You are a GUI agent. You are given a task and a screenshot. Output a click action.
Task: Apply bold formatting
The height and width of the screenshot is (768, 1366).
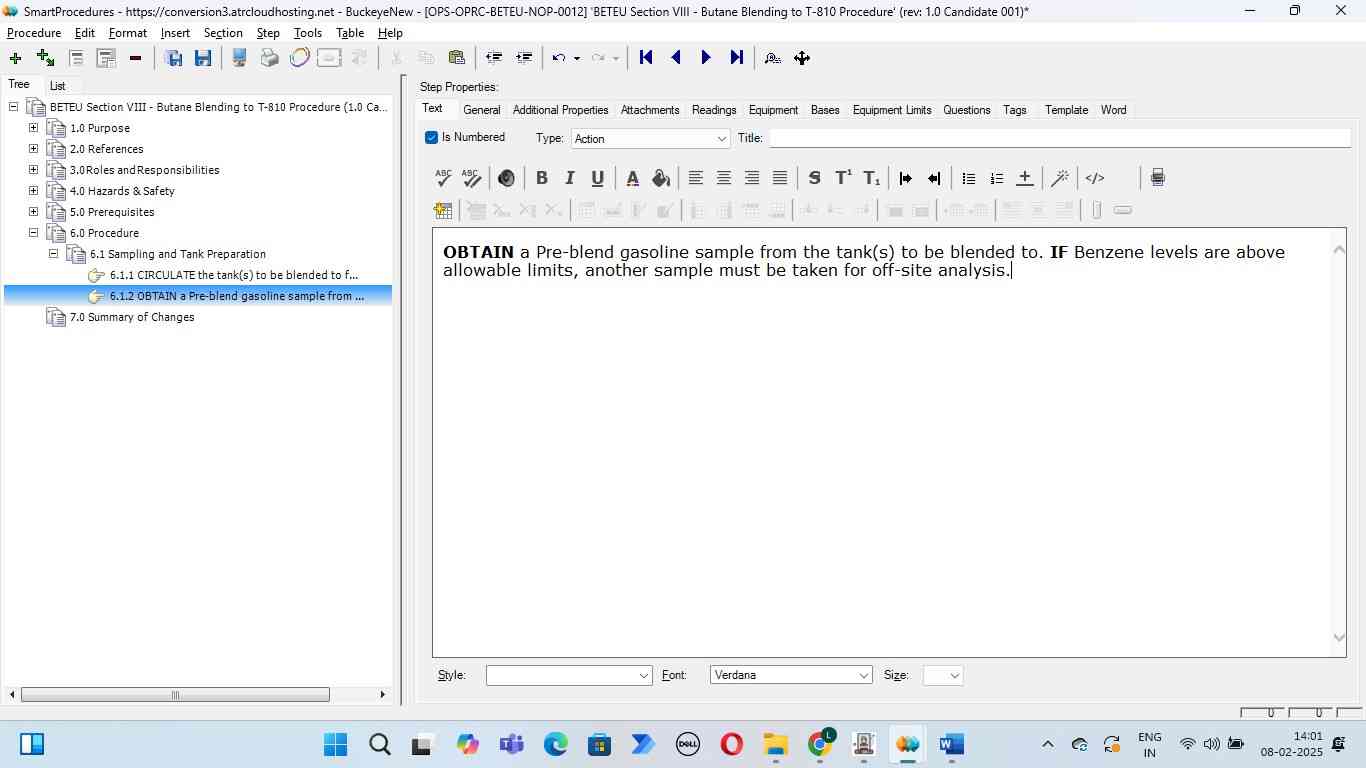pyautogui.click(x=542, y=178)
